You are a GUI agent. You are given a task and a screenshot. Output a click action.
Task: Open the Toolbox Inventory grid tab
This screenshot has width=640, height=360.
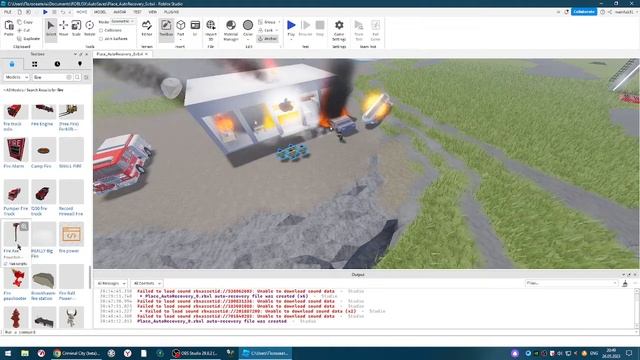click(x=34, y=64)
